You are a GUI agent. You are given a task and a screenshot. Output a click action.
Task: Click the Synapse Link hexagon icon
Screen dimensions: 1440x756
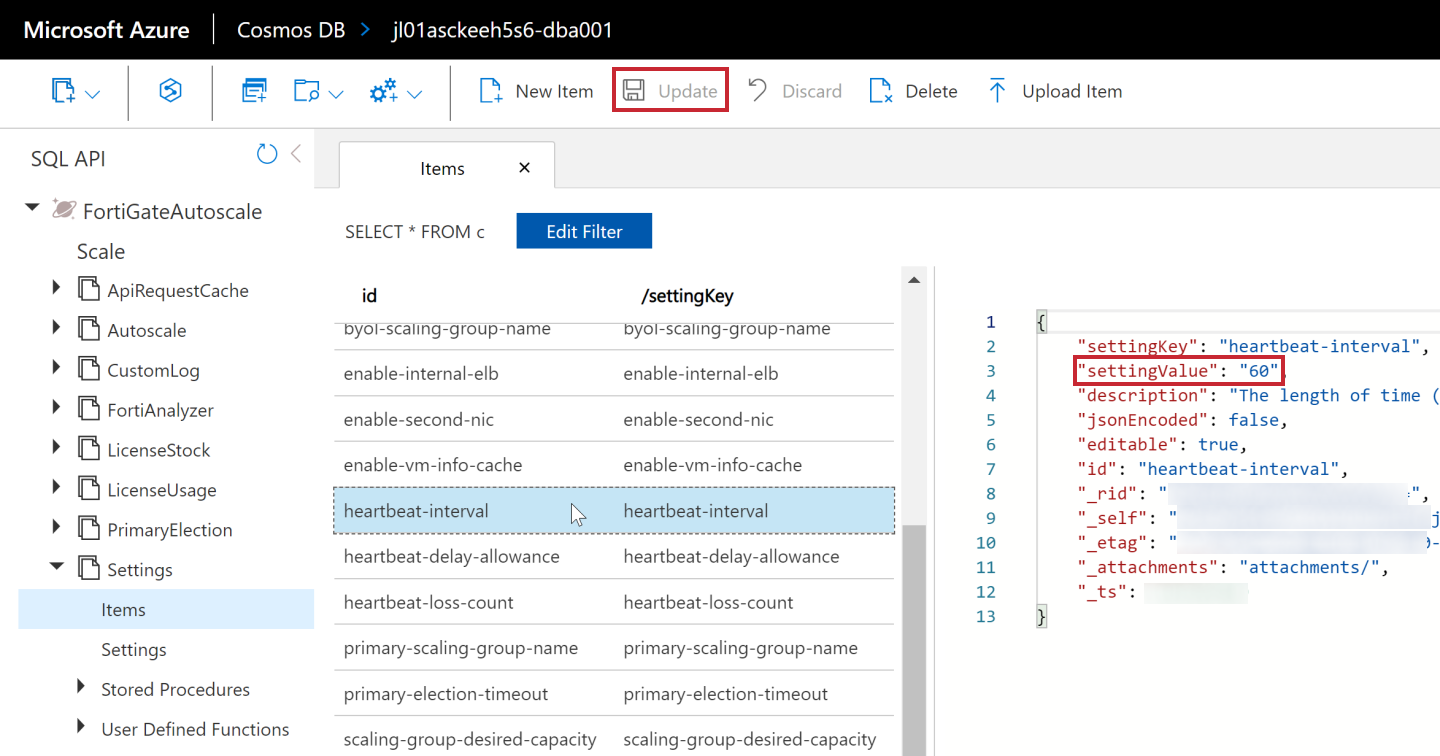(x=170, y=90)
